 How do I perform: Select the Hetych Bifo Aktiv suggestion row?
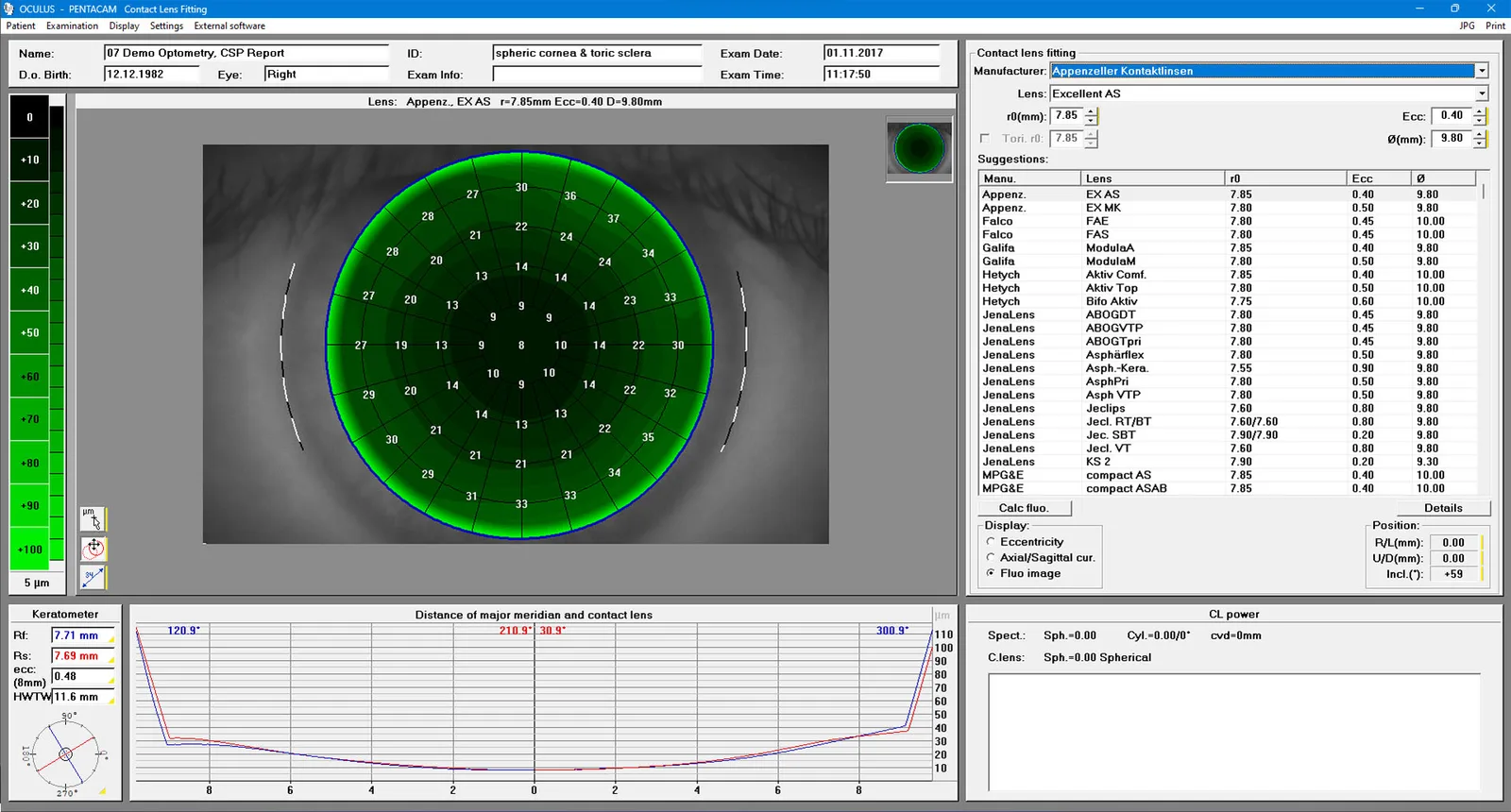tap(1228, 301)
